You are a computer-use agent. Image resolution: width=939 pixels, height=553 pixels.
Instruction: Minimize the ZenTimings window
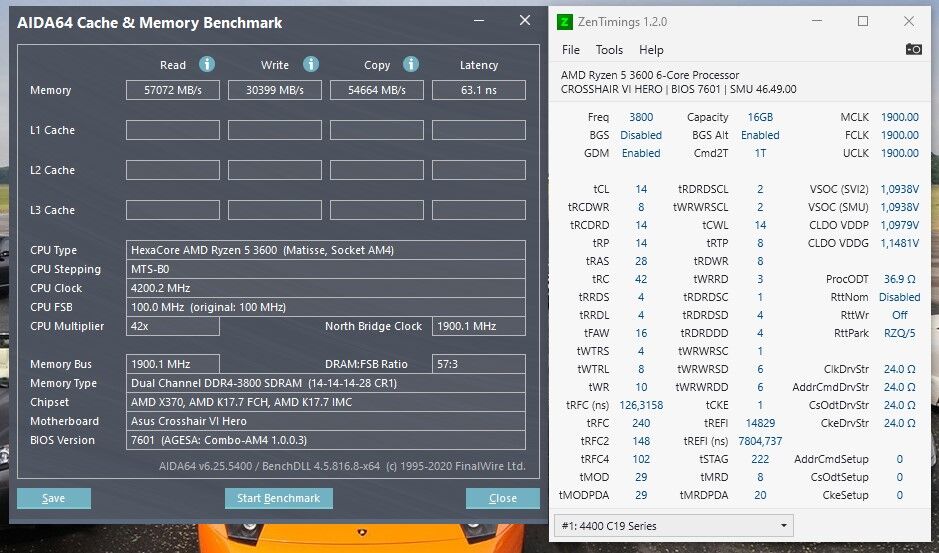pos(817,22)
